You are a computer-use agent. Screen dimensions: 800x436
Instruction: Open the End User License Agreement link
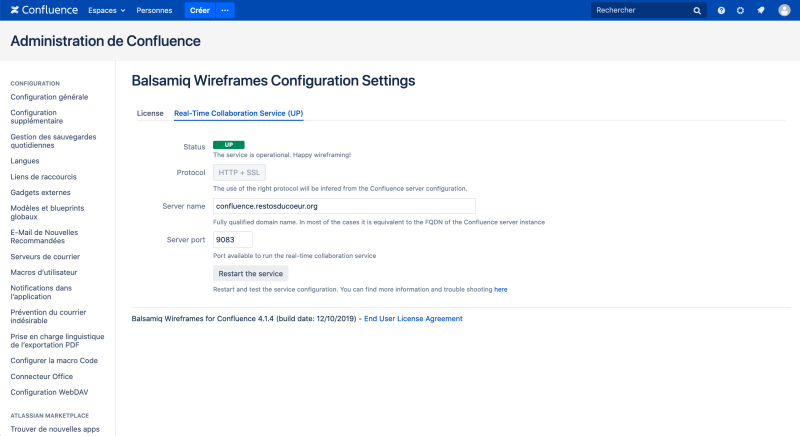413,319
